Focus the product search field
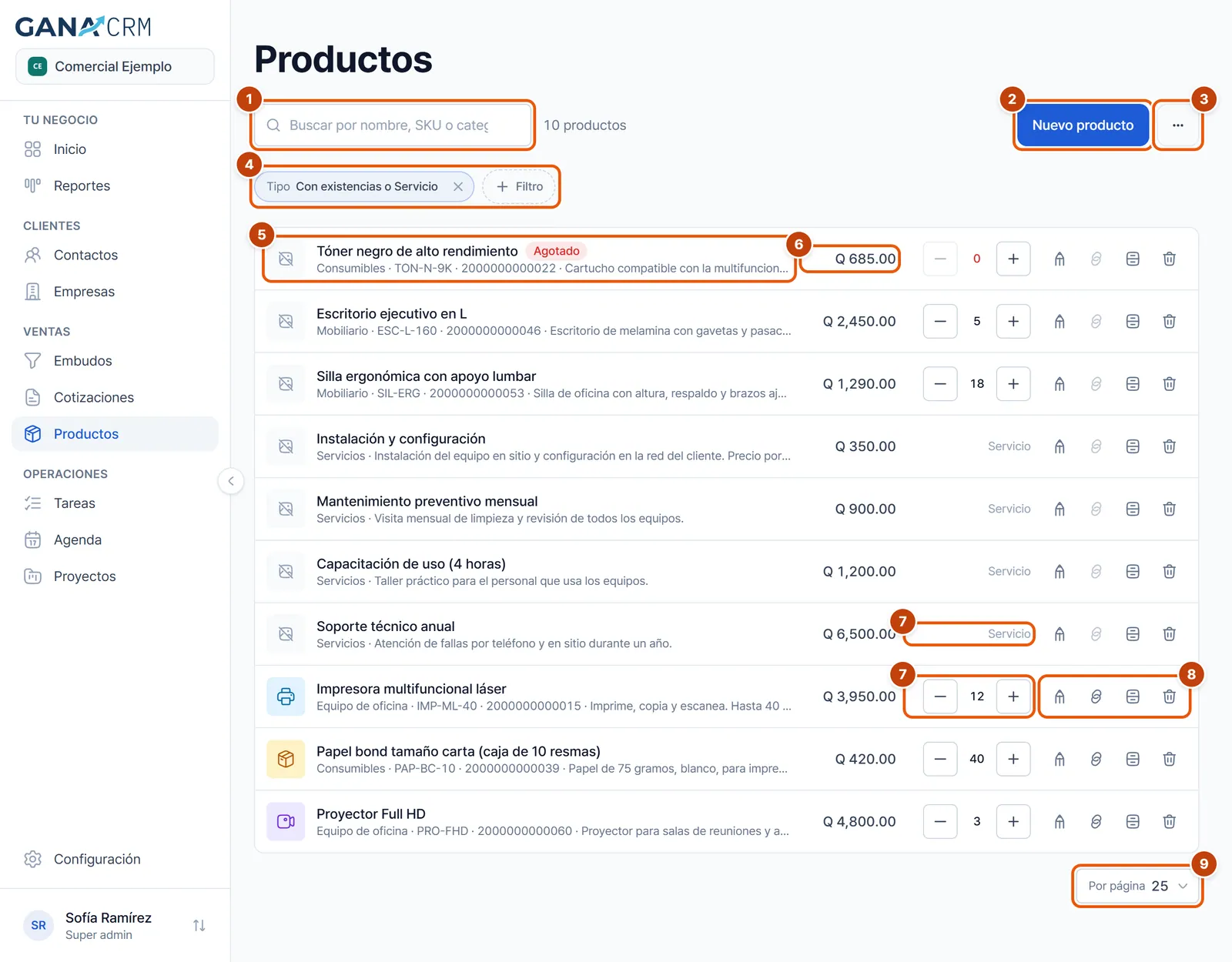 point(393,125)
